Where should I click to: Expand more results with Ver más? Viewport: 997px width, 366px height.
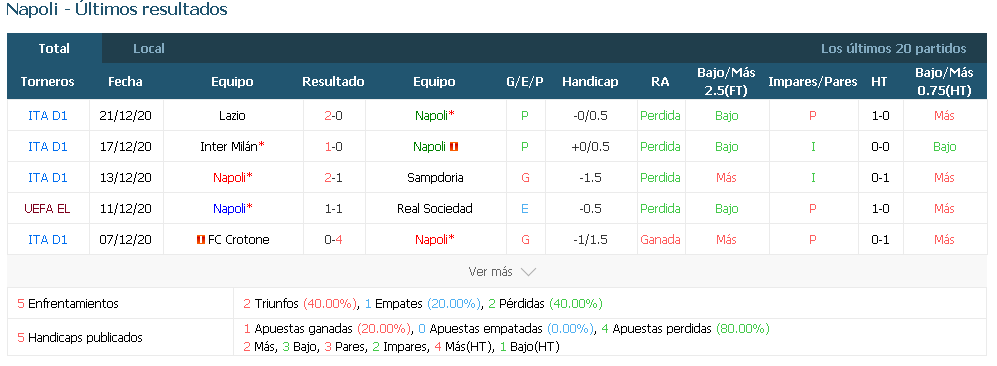point(502,272)
